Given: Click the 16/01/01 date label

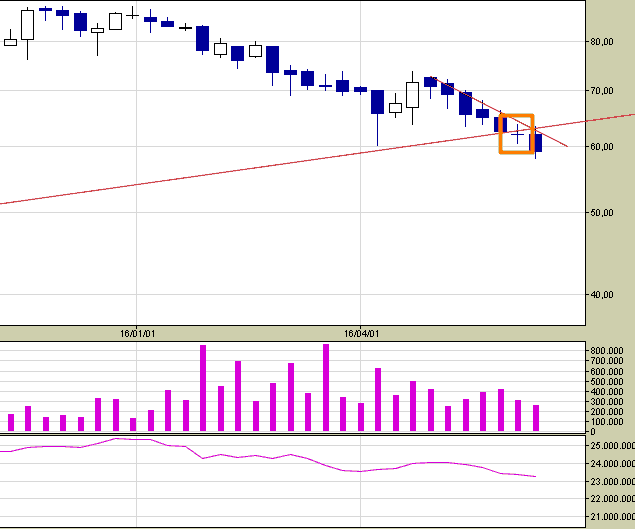Looking at the screenshot, I should pyautogui.click(x=136, y=334).
